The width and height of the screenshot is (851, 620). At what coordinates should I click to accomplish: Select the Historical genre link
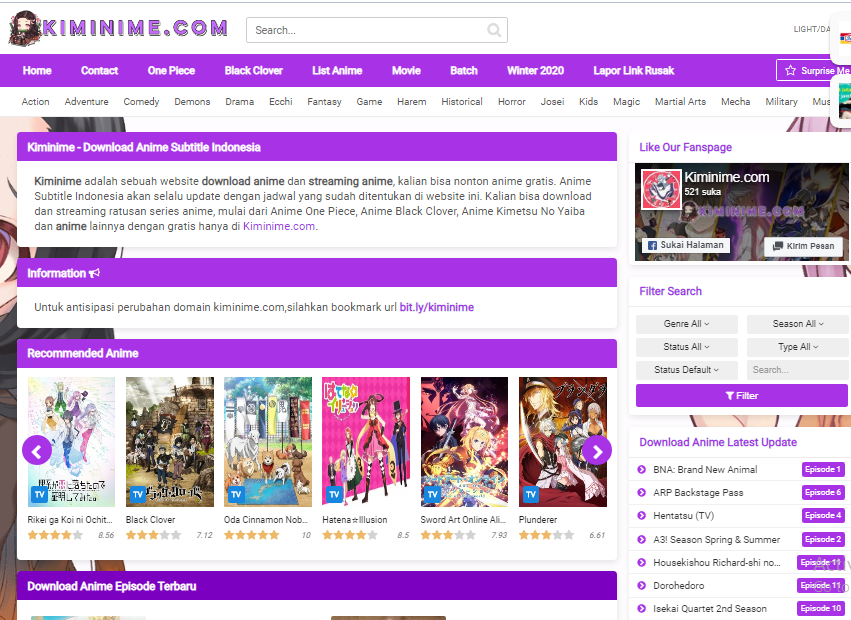462,102
